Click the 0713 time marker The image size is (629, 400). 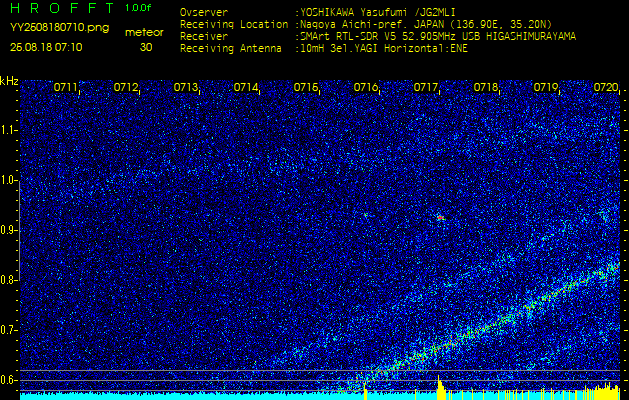(185, 87)
